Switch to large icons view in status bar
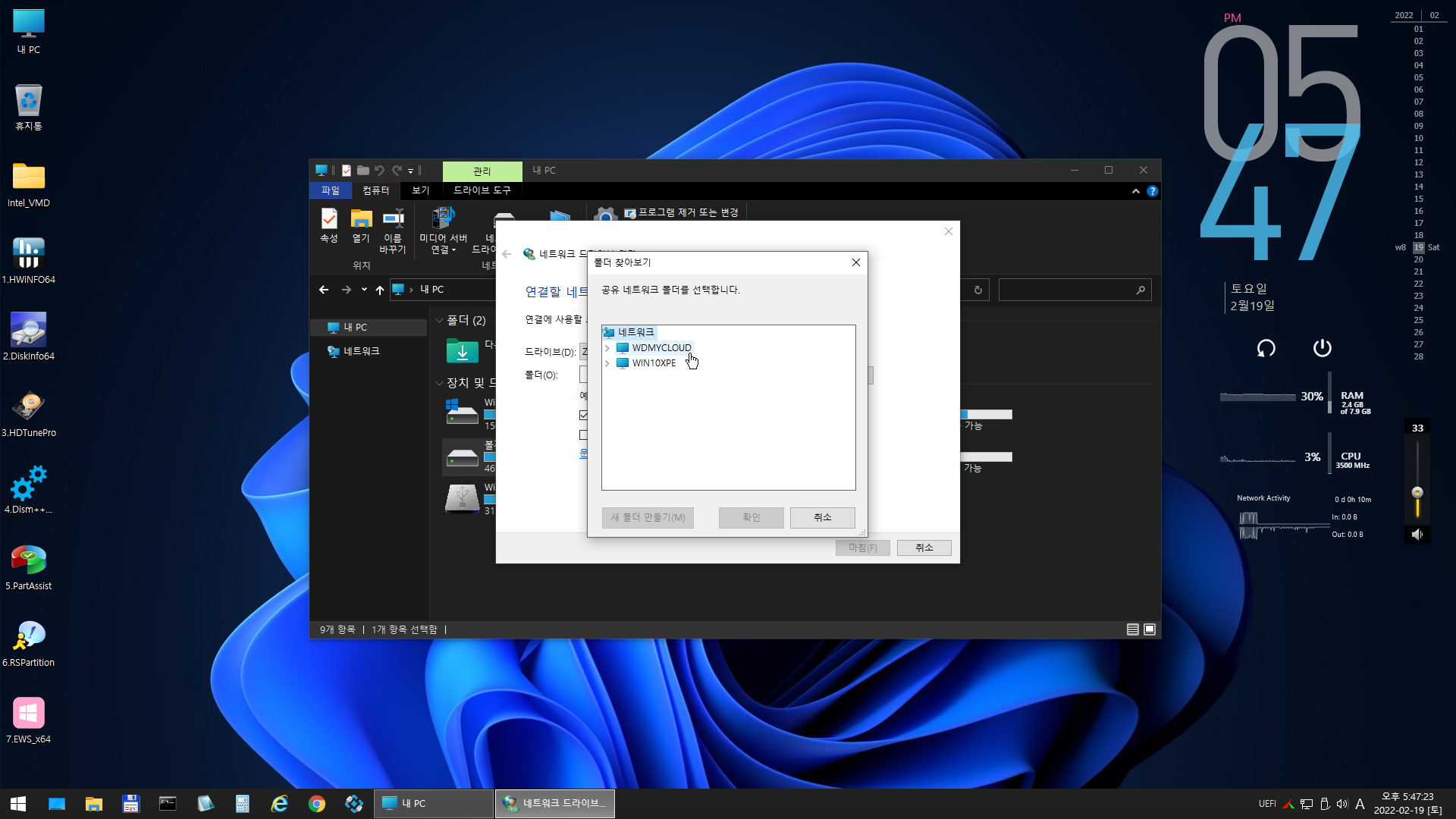Screen dimensions: 1456x819 [1150, 629]
